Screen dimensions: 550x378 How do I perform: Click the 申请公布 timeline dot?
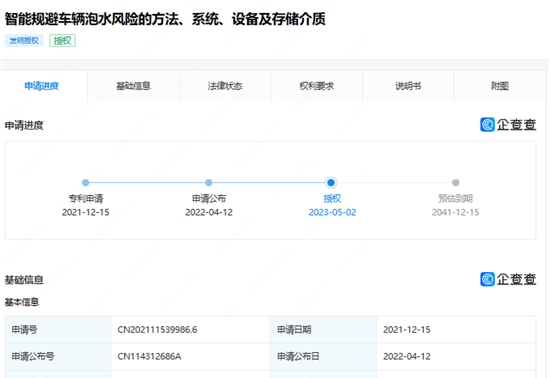pyautogui.click(x=209, y=182)
